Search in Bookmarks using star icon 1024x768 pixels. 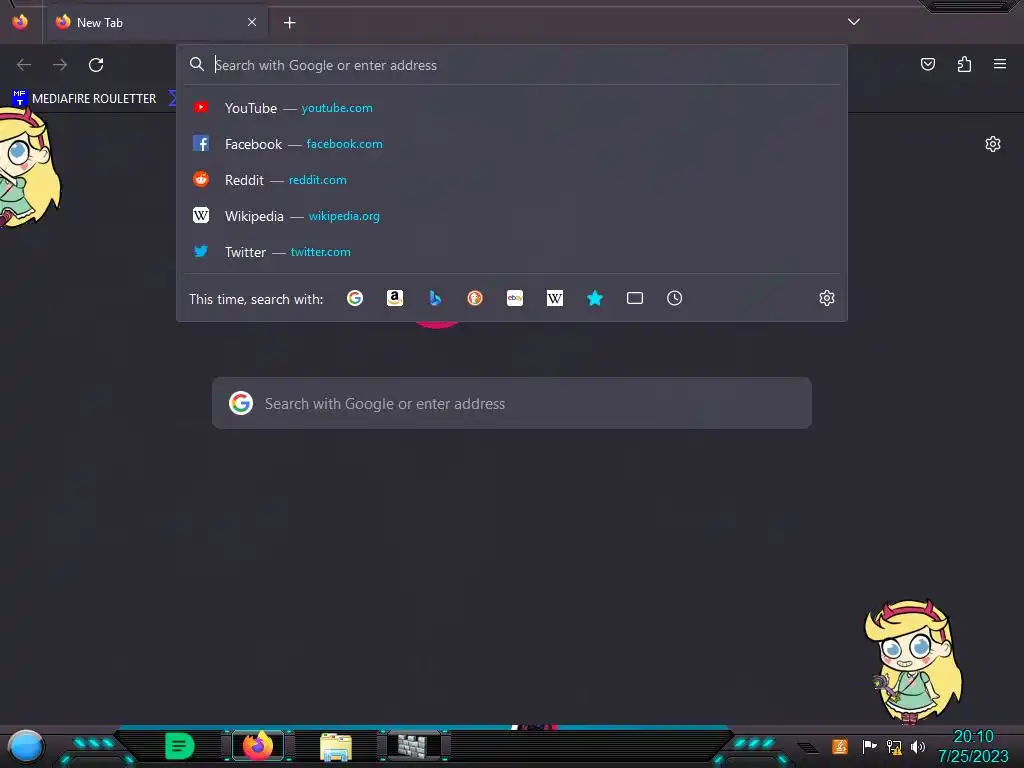point(595,298)
